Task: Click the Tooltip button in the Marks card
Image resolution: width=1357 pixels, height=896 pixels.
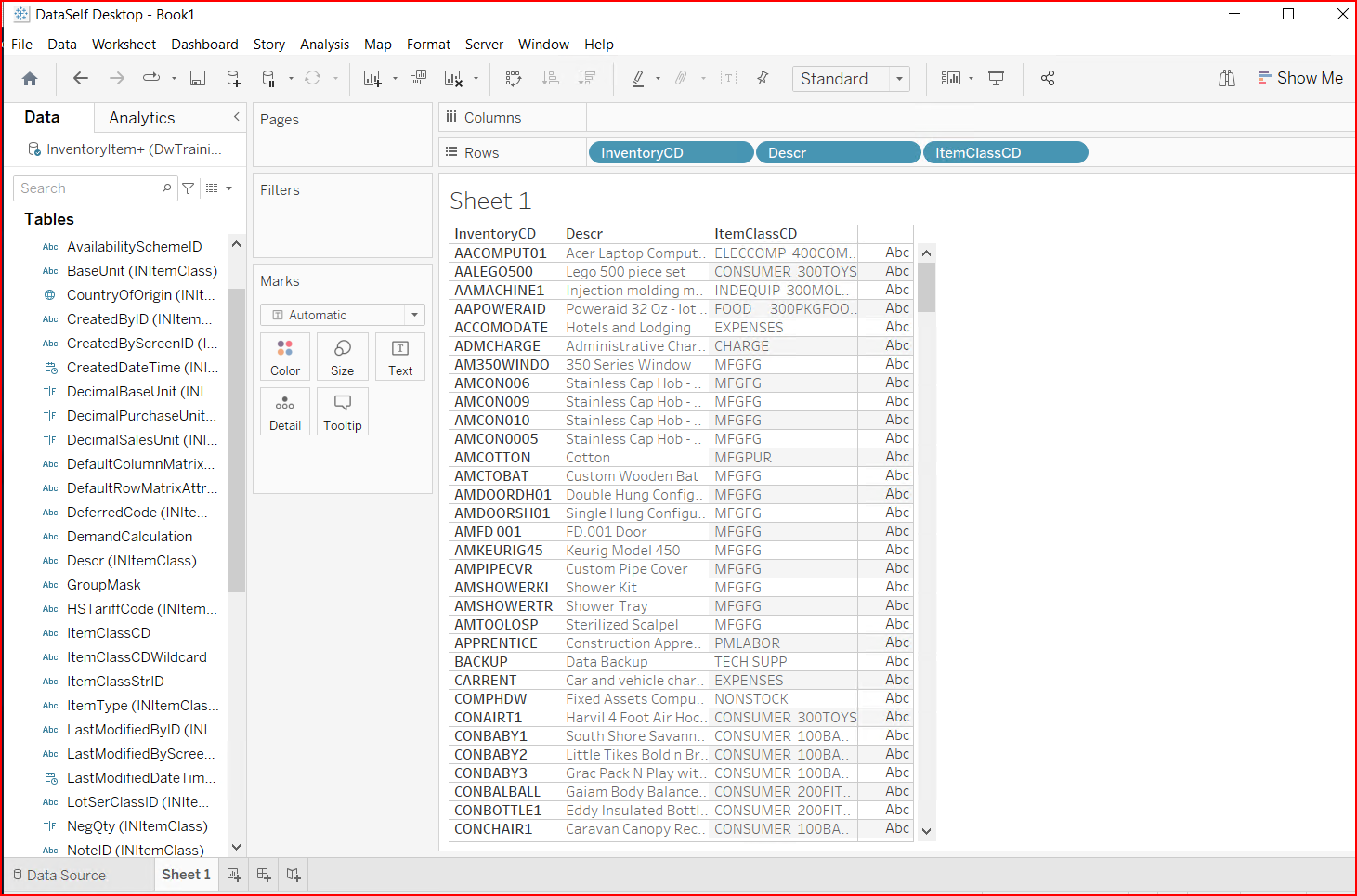Action: 342,411
